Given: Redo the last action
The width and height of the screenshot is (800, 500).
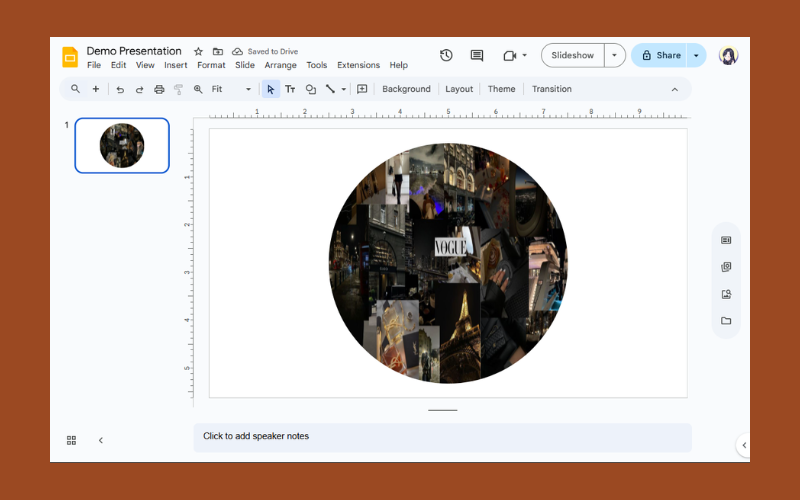Looking at the screenshot, I should click(x=139, y=89).
